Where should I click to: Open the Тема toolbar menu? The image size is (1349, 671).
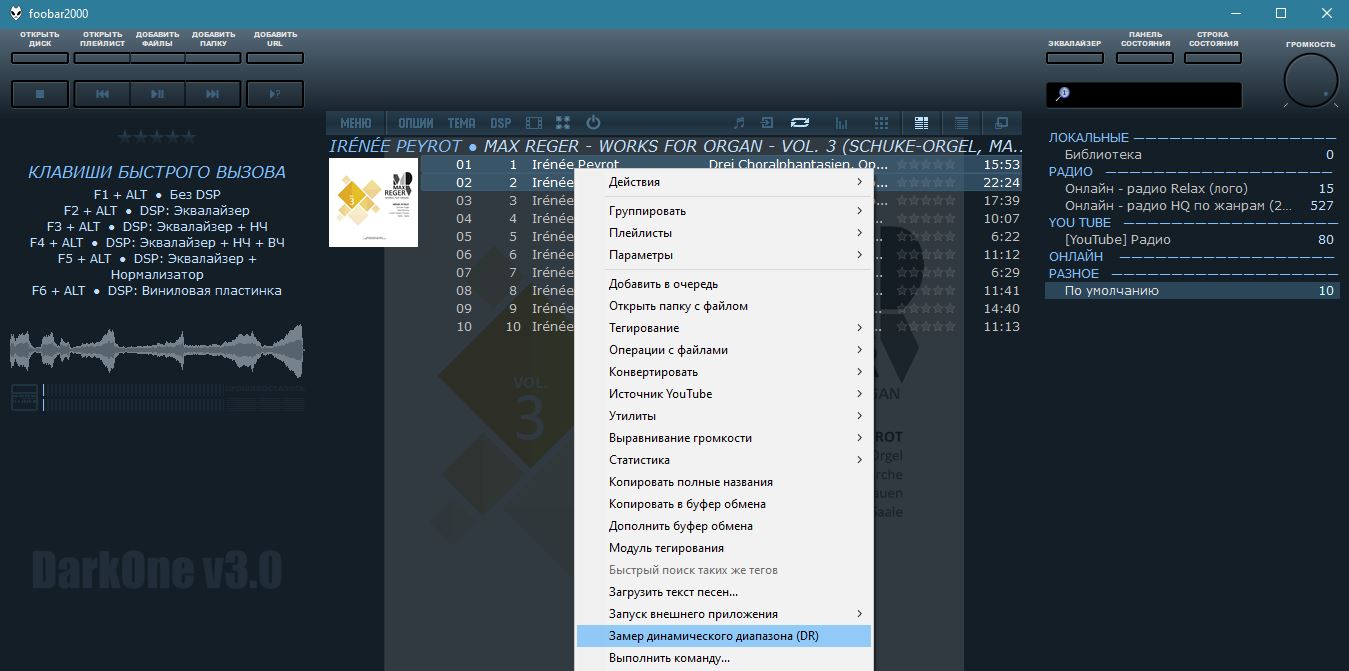point(461,123)
